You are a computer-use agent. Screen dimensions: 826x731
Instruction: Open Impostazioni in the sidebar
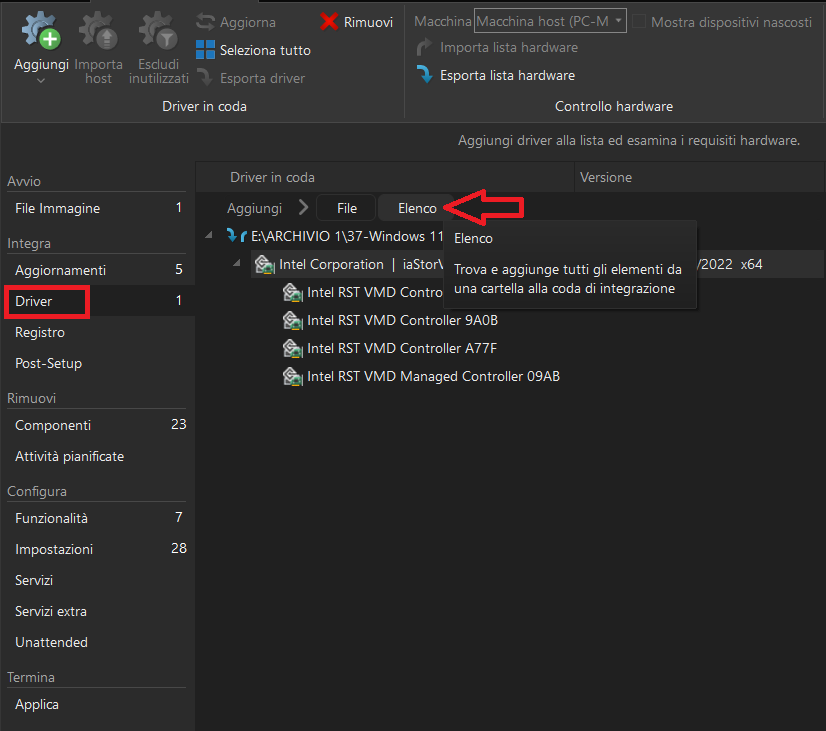coord(97,549)
